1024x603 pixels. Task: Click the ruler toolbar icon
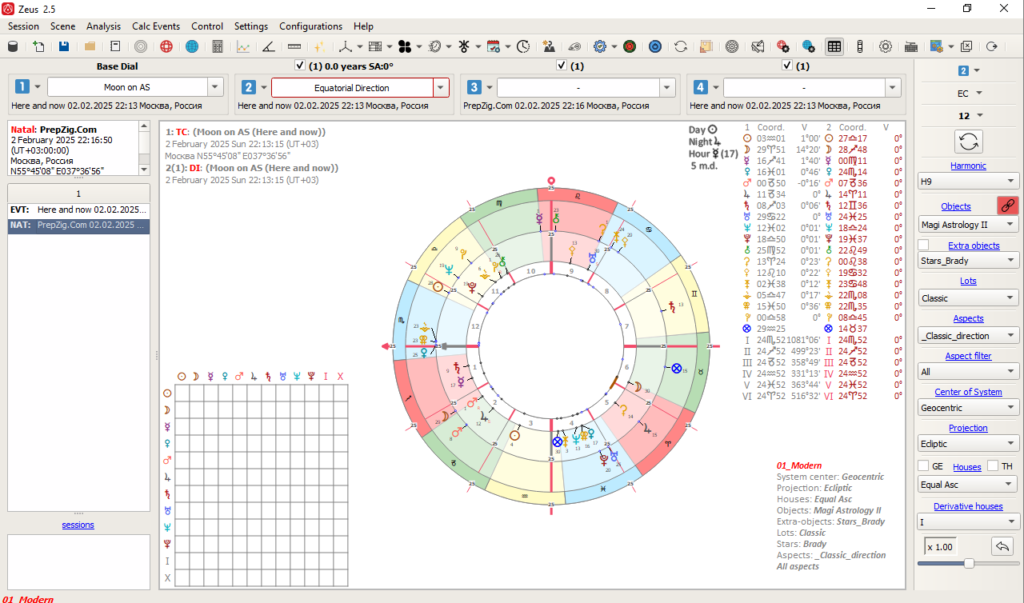pos(295,46)
